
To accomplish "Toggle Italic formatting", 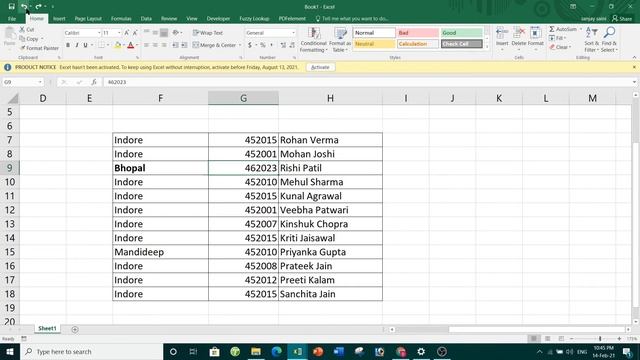I will tap(77, 45).
